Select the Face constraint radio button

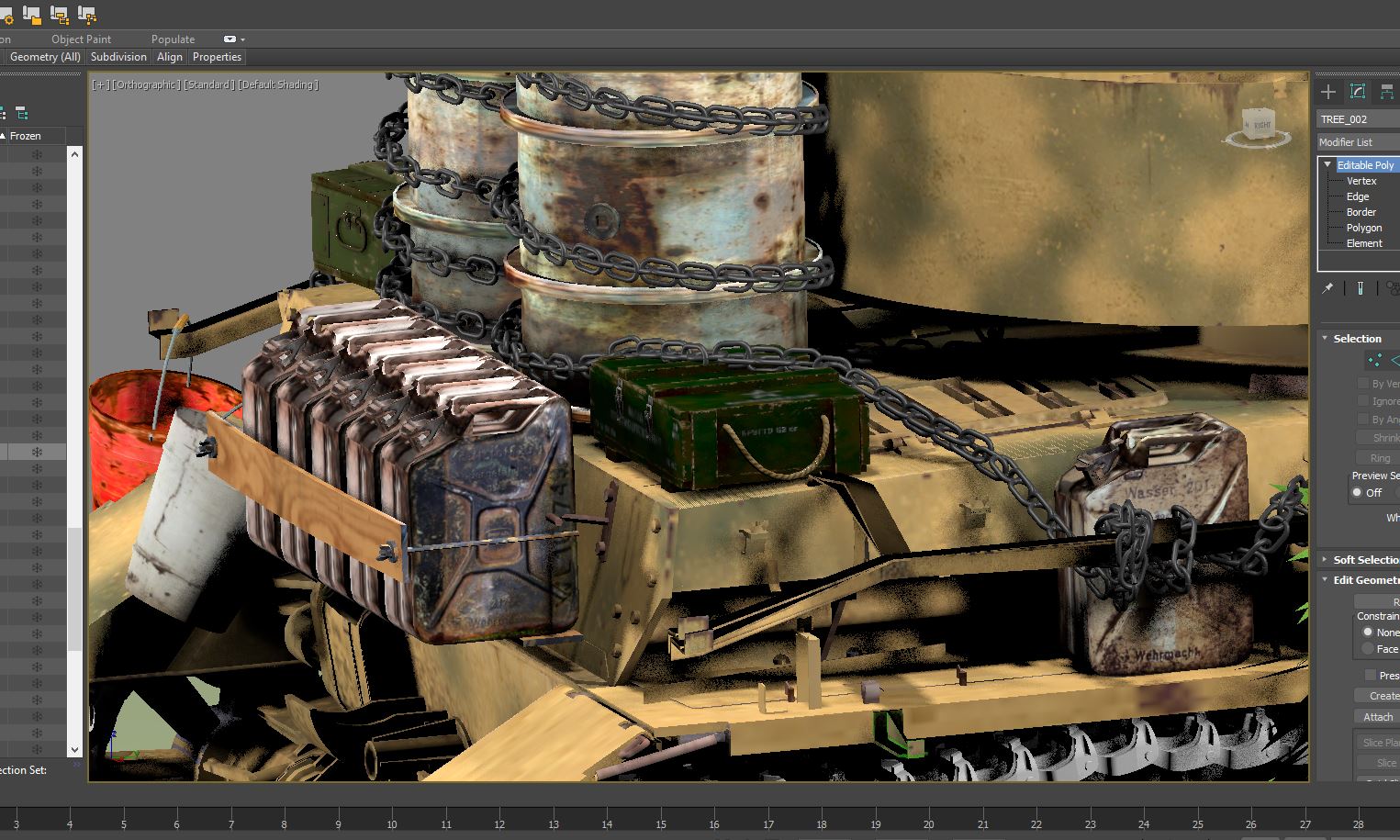point(1368,648)
